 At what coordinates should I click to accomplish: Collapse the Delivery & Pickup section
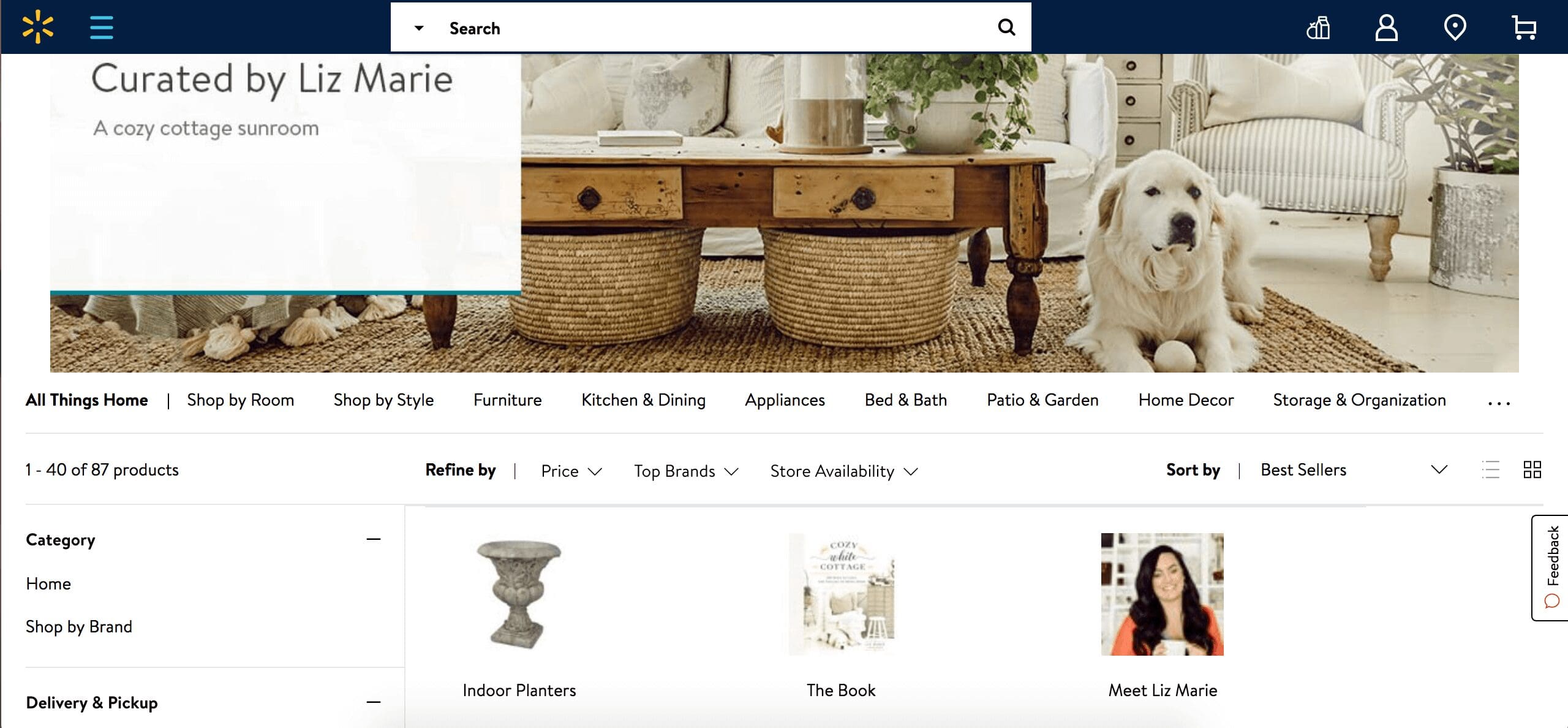pos(374,702)
